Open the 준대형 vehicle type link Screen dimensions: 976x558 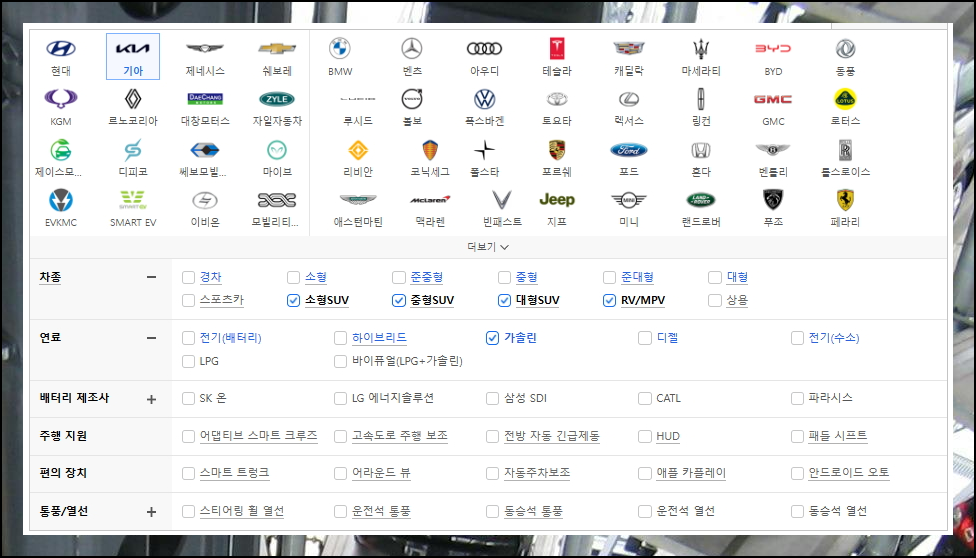[637, 277]
